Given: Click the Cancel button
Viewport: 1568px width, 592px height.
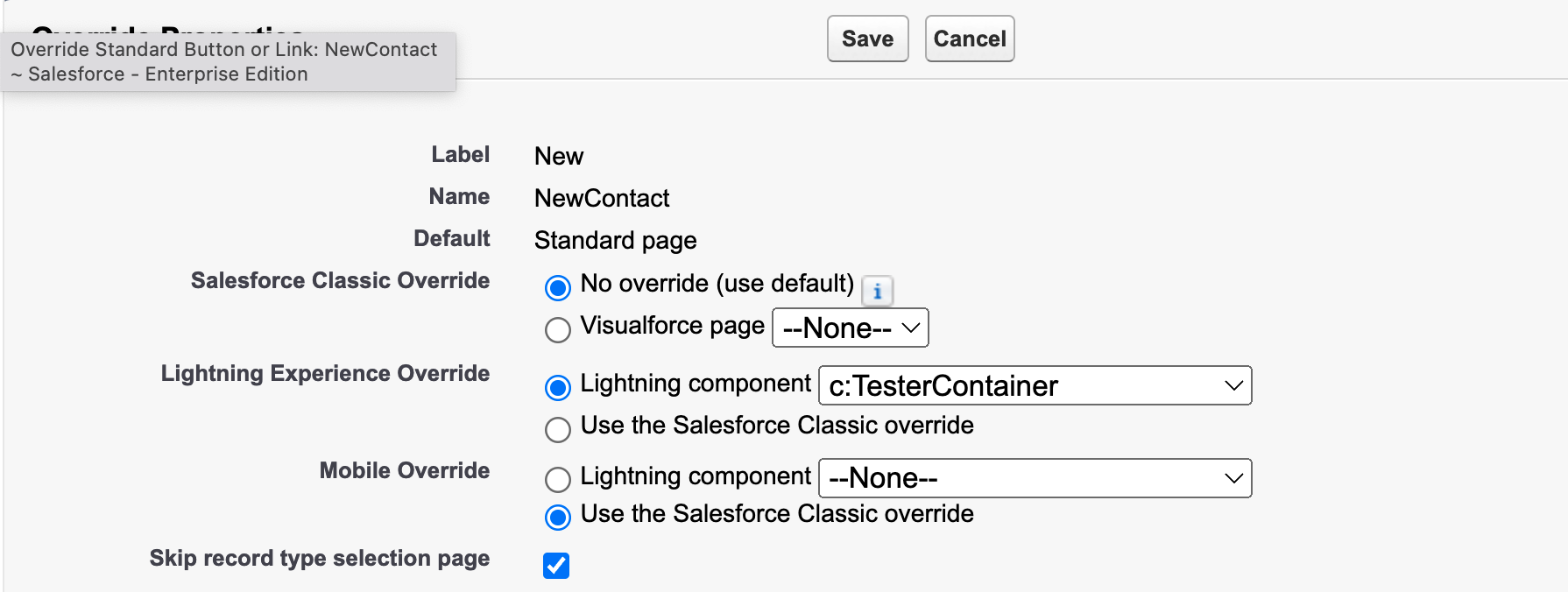Looking at the screenshot, I should point(969,39).
